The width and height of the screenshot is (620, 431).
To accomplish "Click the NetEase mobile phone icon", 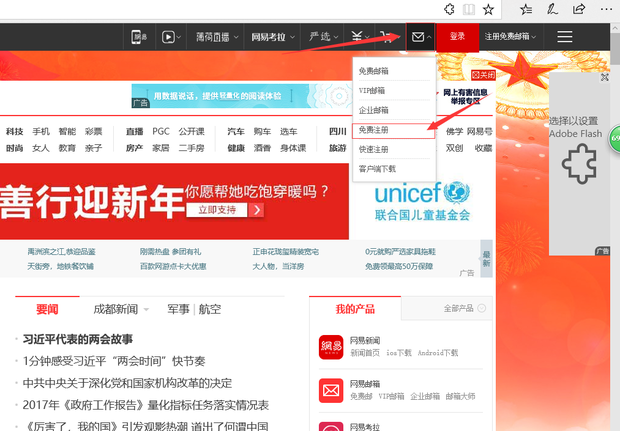I will [x=139, y=37].
